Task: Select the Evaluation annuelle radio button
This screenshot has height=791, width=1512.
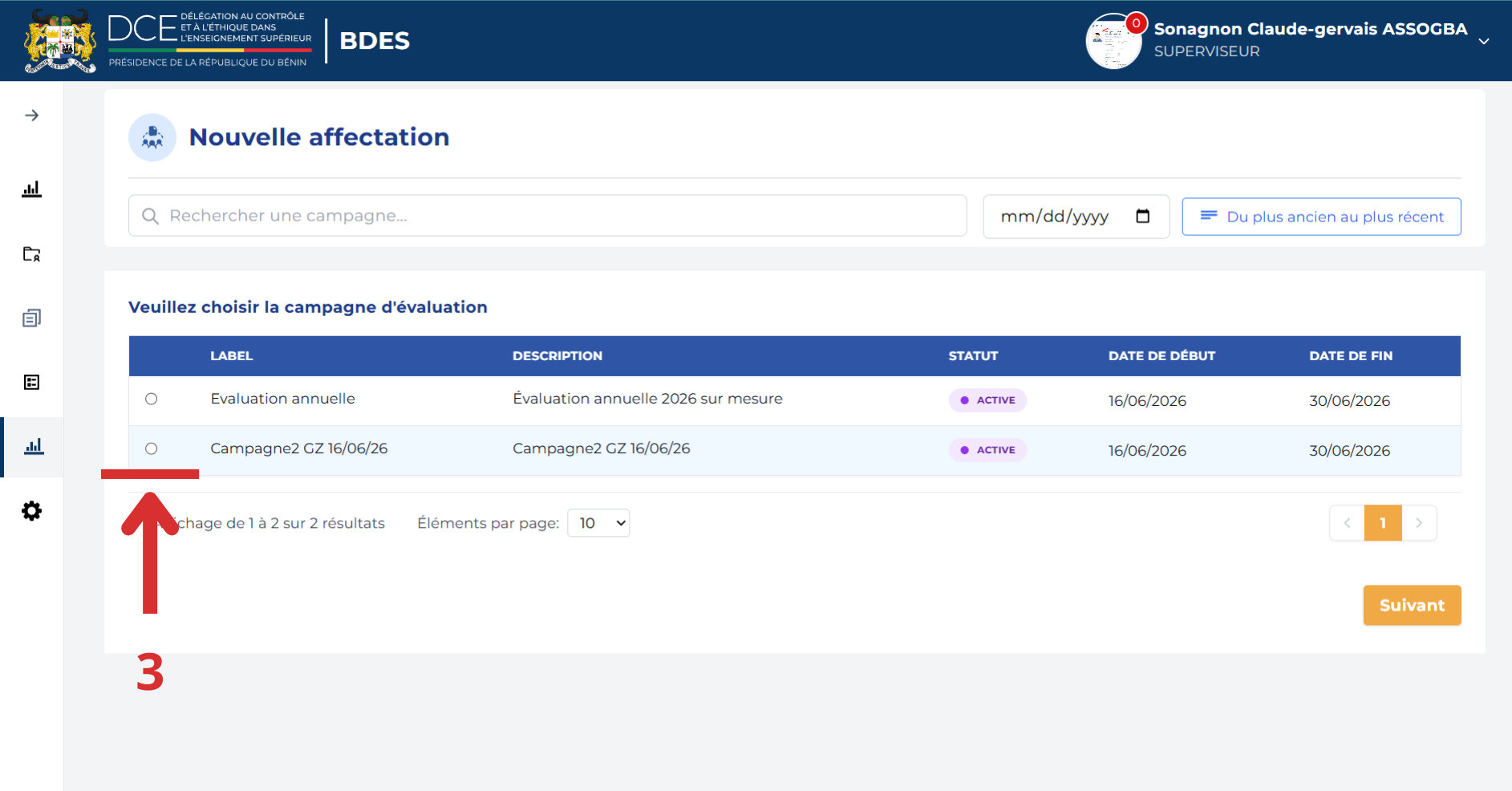Action: pos(151,399)
